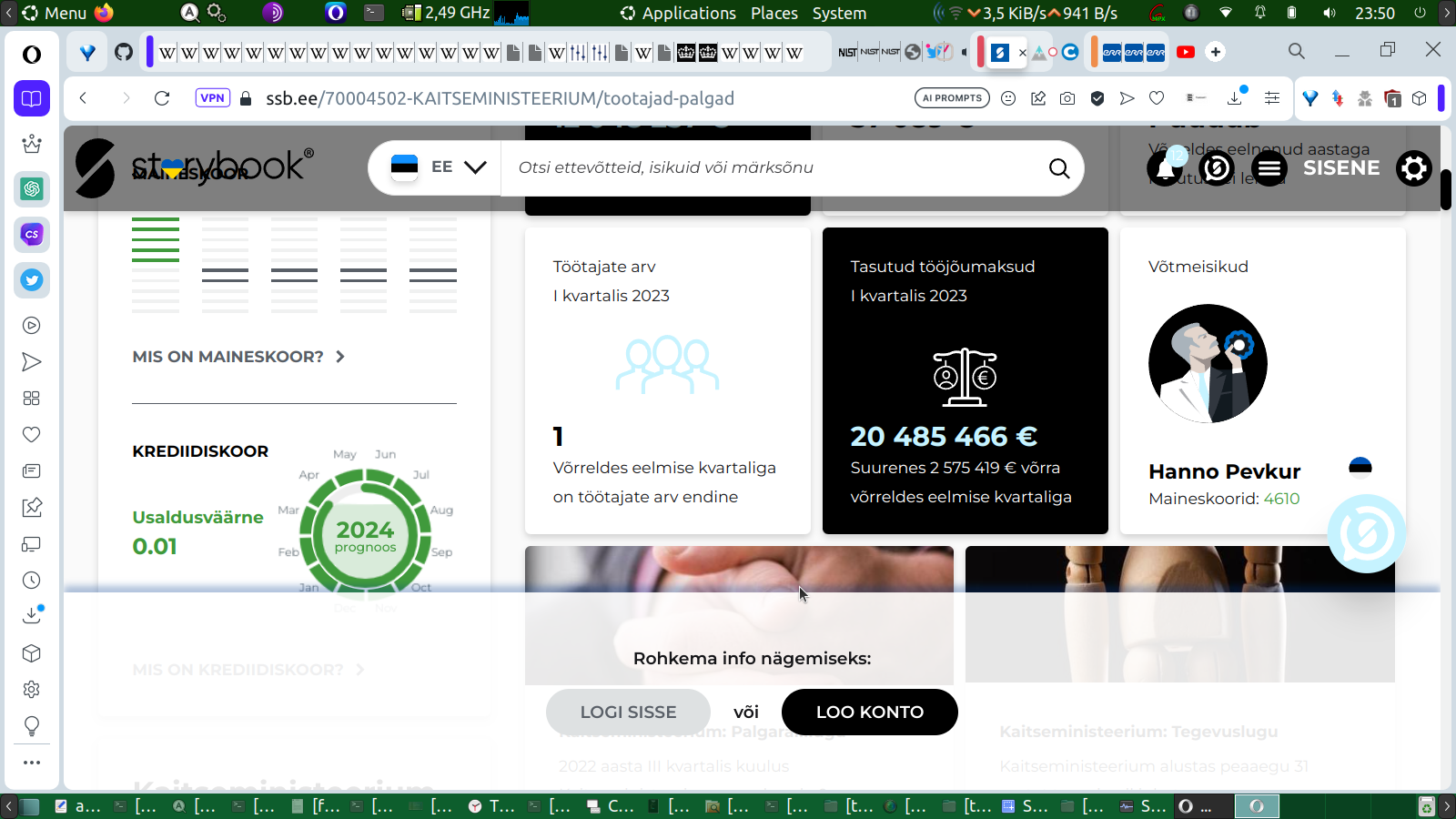Open sidebar three-dots more menu

[32, 763]
